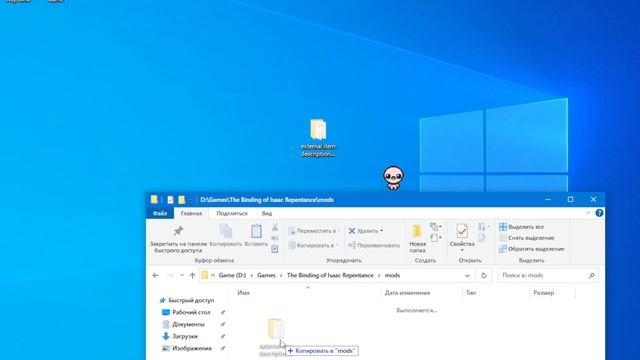Switch to the Поделиться ribbon tab
The image size is (640, 360).
pos(232,213)
